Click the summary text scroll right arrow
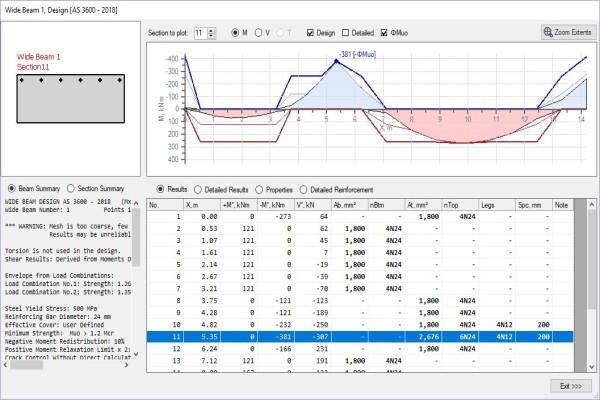 point(127,365)
